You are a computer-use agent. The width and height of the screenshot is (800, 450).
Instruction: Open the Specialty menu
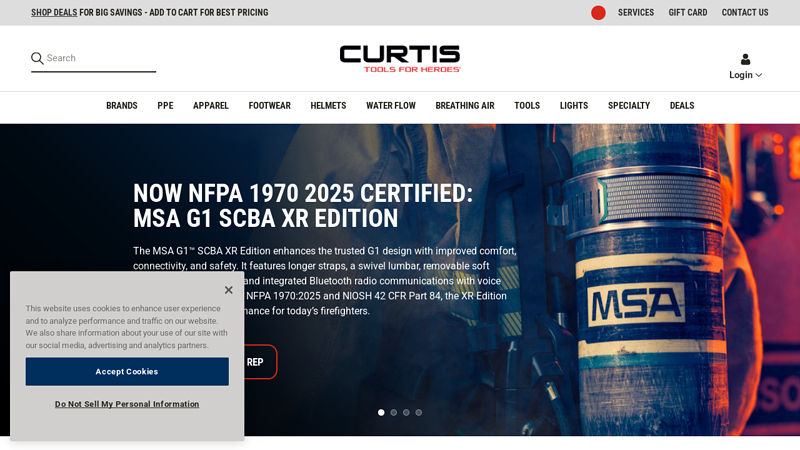tap(629, 106)
